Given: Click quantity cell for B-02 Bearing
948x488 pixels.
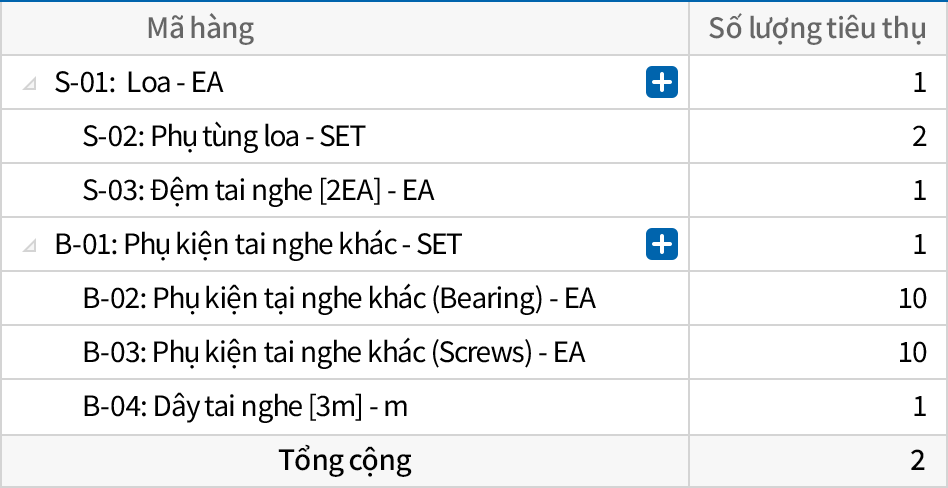Looking at the screenshot, I should tap(912, 298).
